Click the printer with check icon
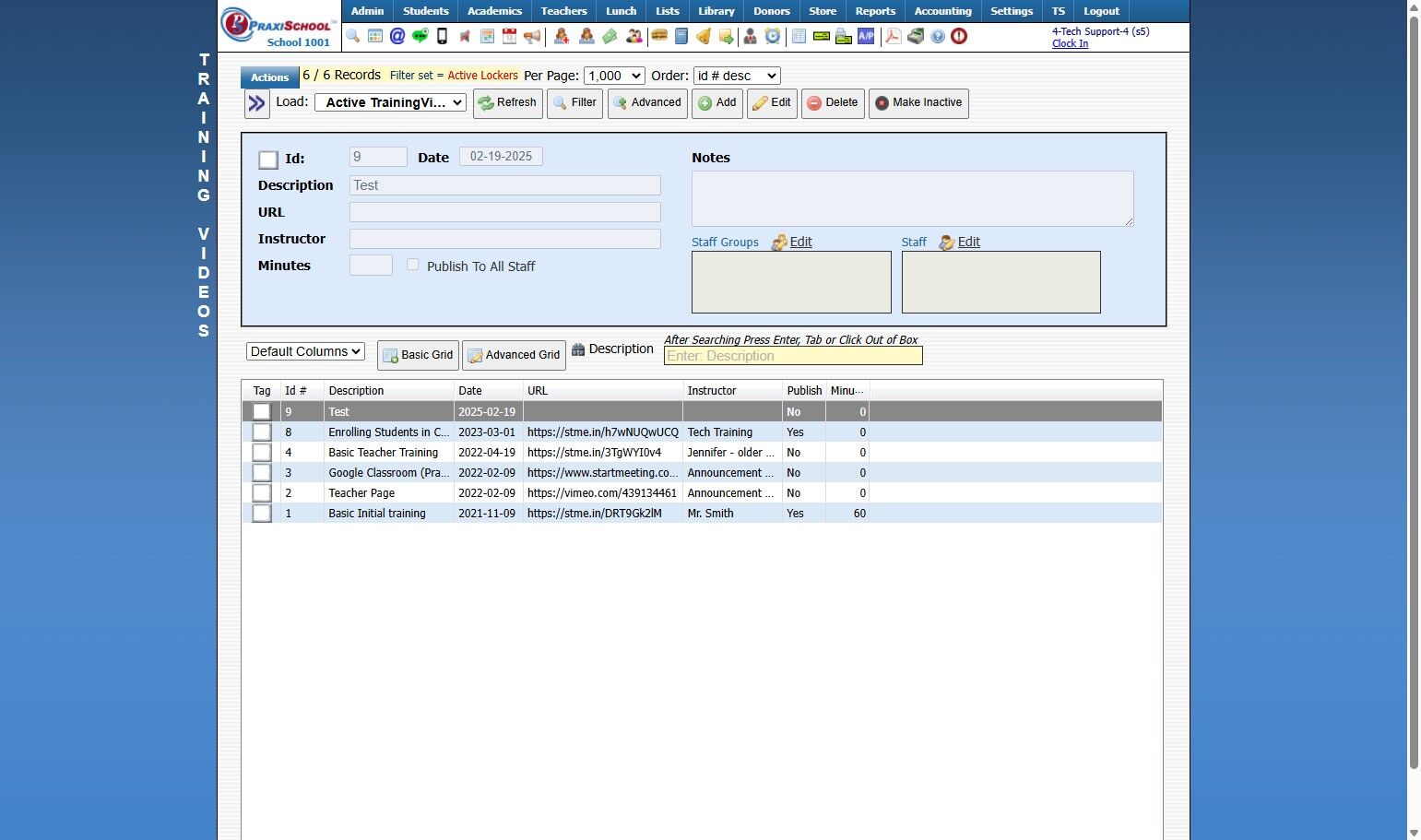1421x840 pixels. [843, 36]
